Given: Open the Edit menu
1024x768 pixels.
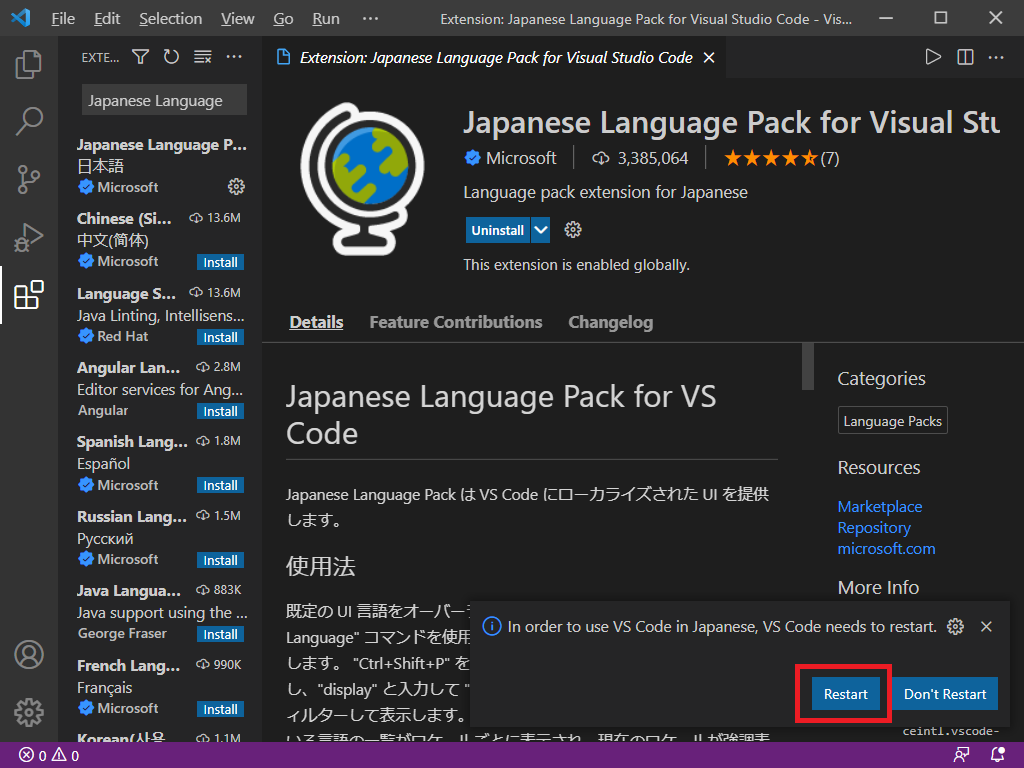Looking at the screenshot, I should (x=106, y=18).
